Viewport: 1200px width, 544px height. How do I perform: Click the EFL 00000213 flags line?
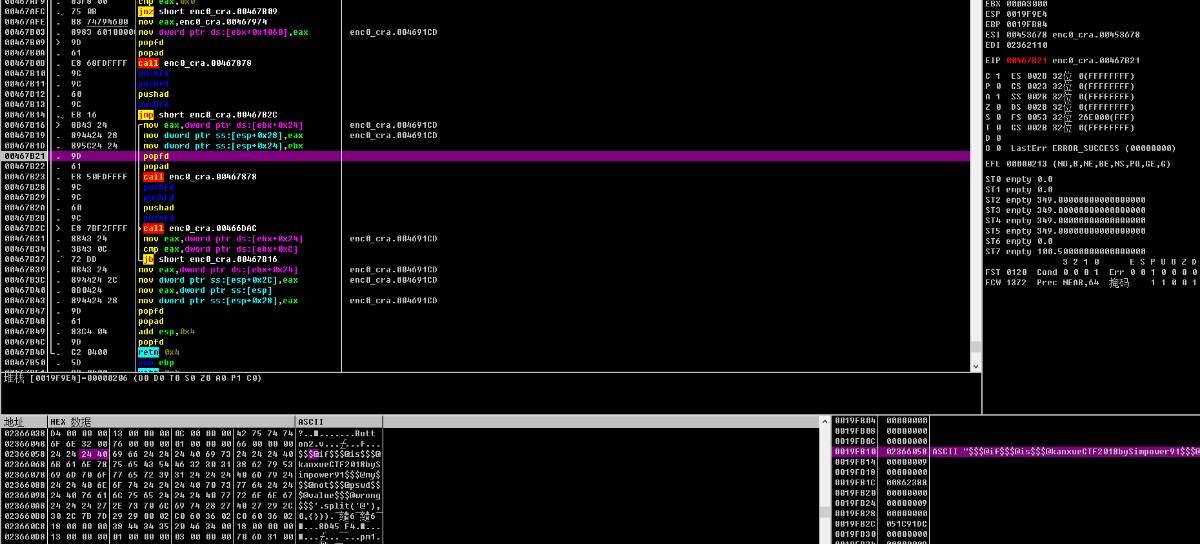tap(1078, 163)
